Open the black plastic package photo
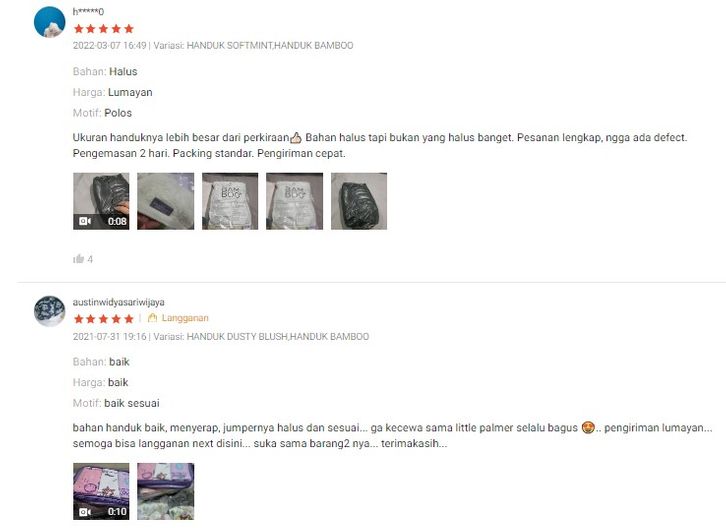The image size is (726, 528). (359, 201)
